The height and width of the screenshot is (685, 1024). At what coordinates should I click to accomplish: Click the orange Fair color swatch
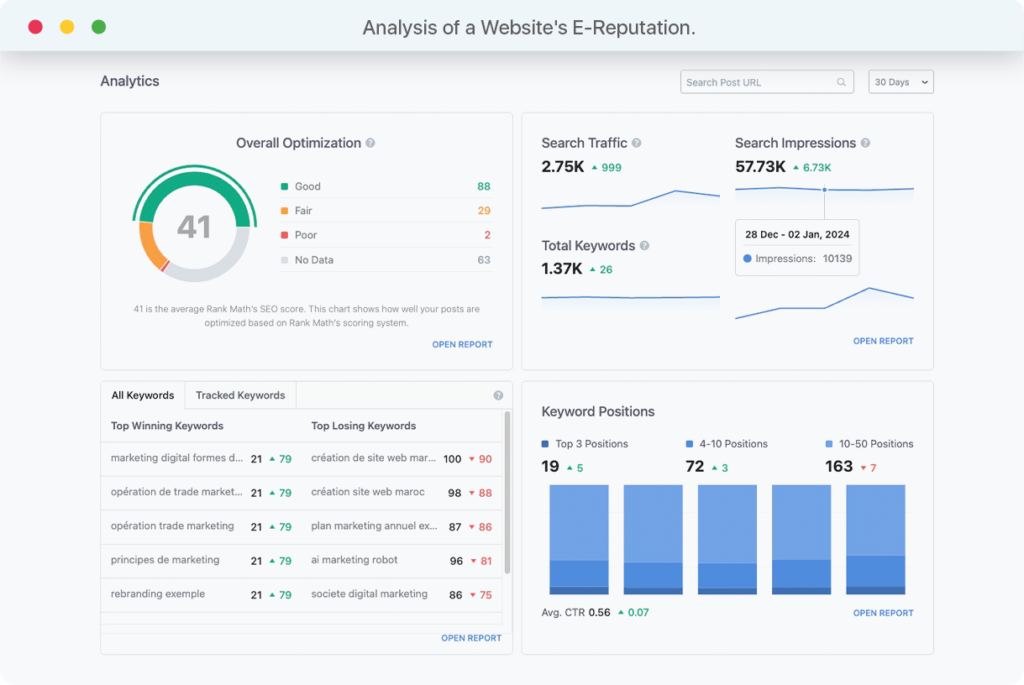click(x=284, y=210)
